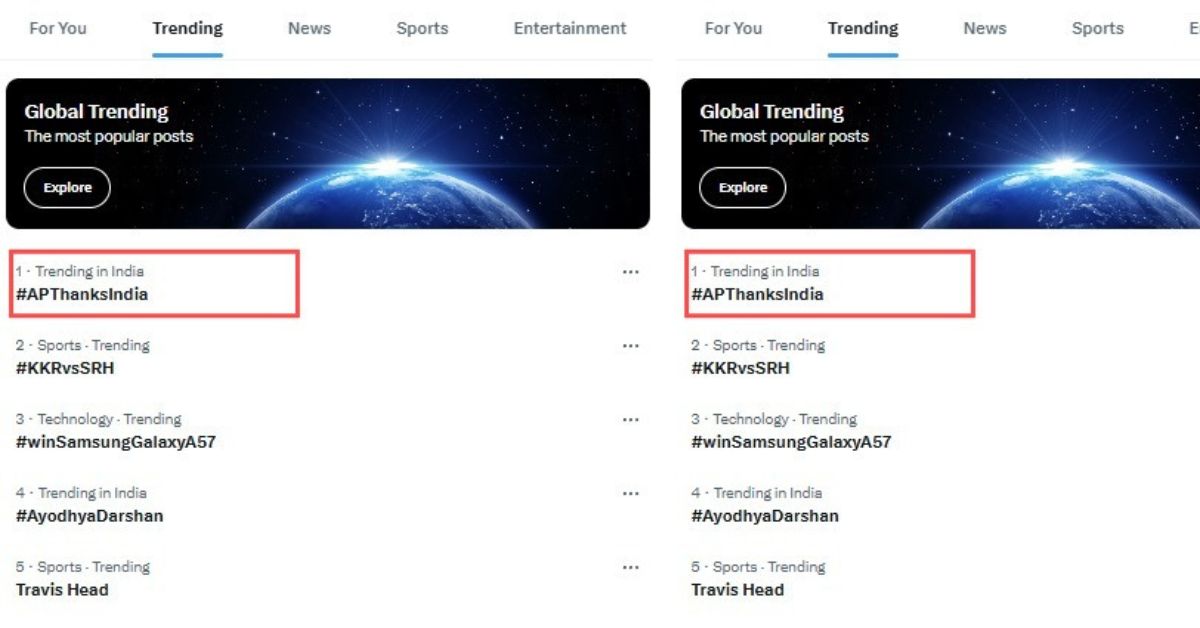Click Explore button in left Global Trending banner
Viewport: 1200px width, 628px height.
point(67,188)
